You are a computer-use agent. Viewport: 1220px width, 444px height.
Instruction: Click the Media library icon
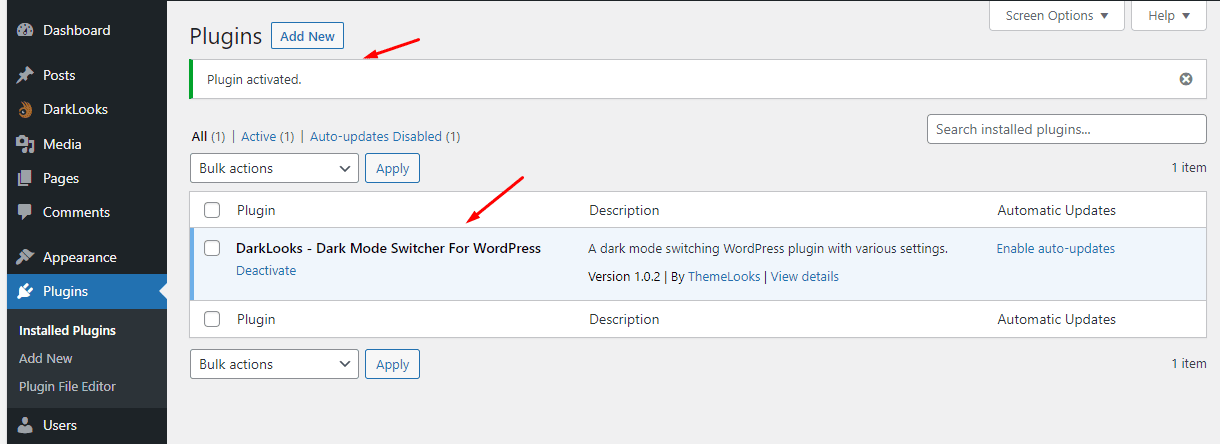tap(26, 144)
